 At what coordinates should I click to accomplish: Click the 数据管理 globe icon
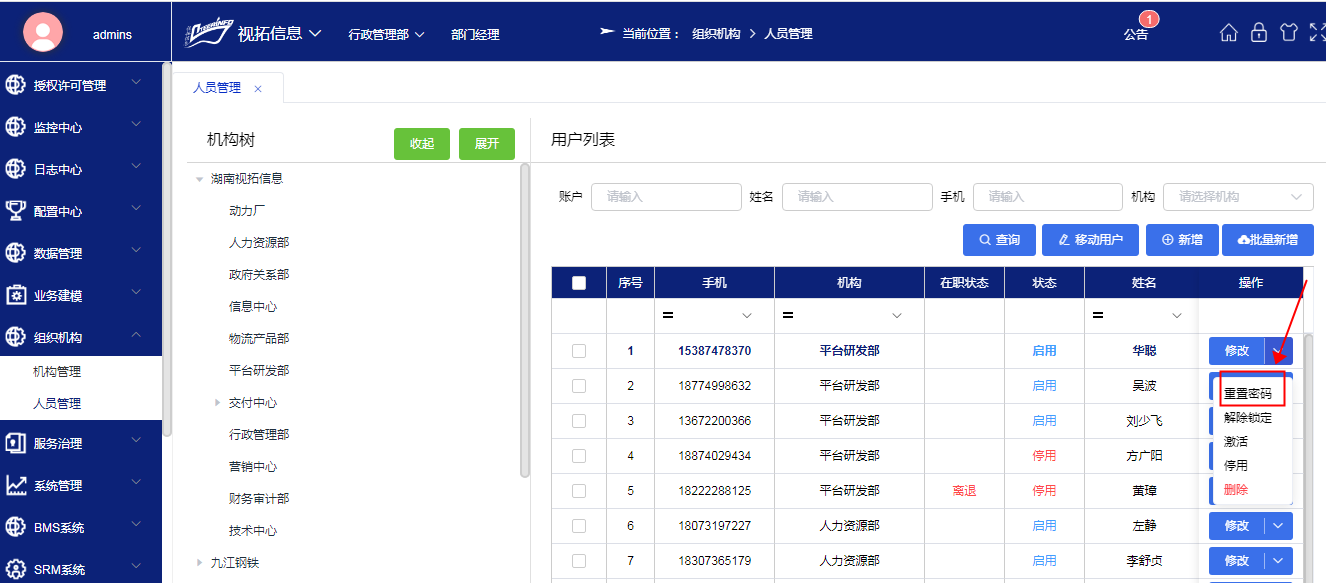click(16, 253)
